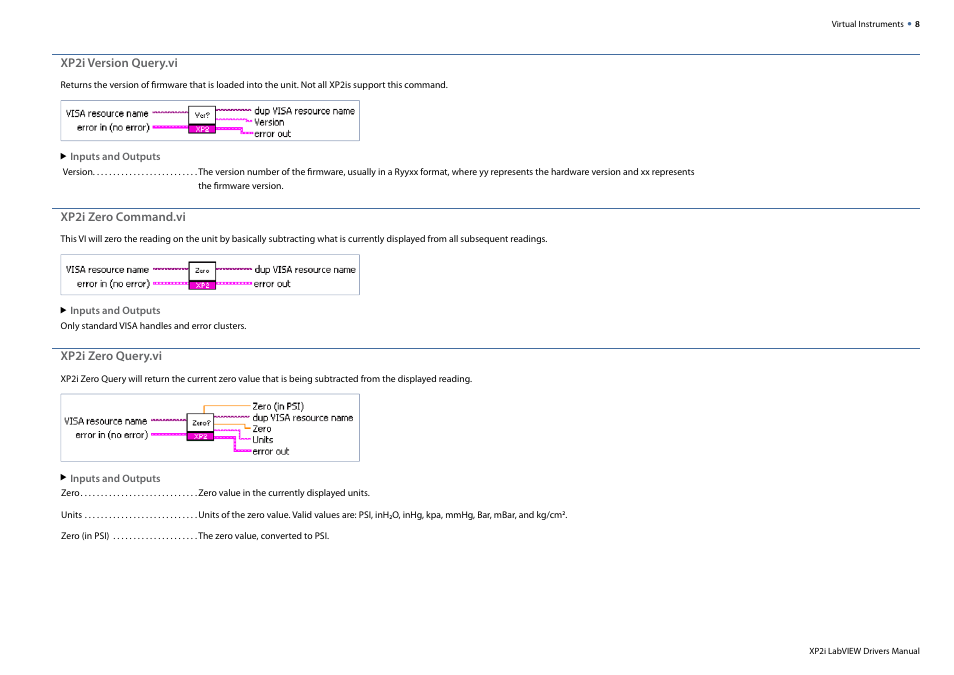Click the Ver? XP2 VI icon
This screenshot has width=954, height=675.
coord(202,120)
